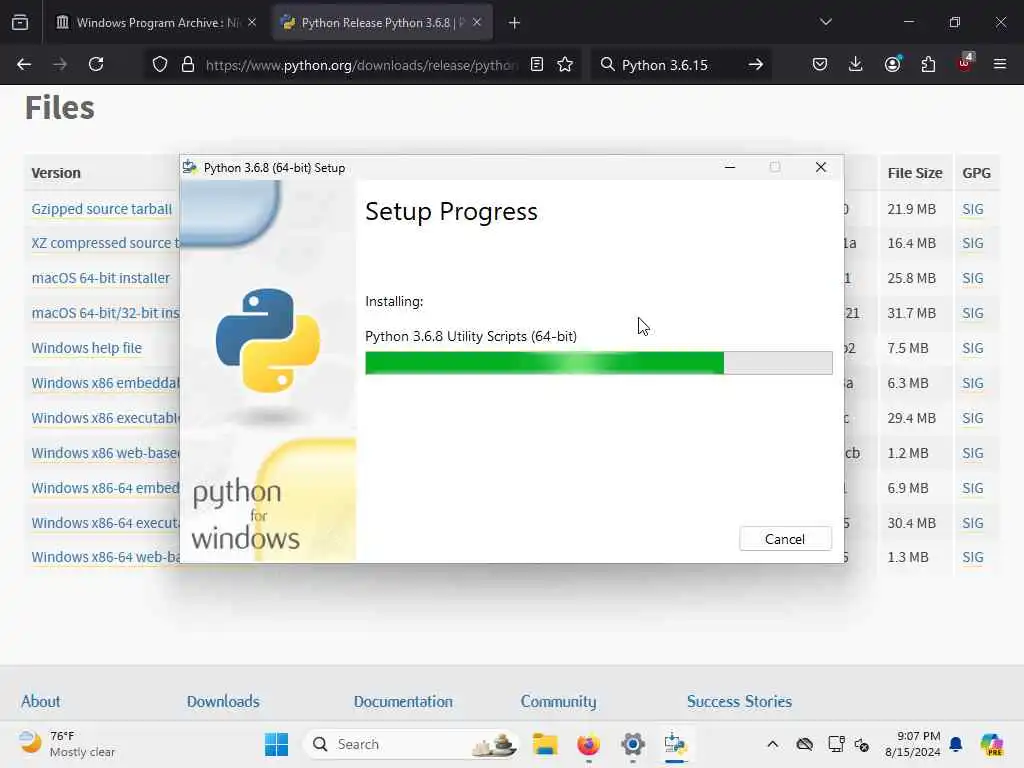Submit search with the arrow button
This screenshot has width=1024, height=768.
tap(756, 64)
